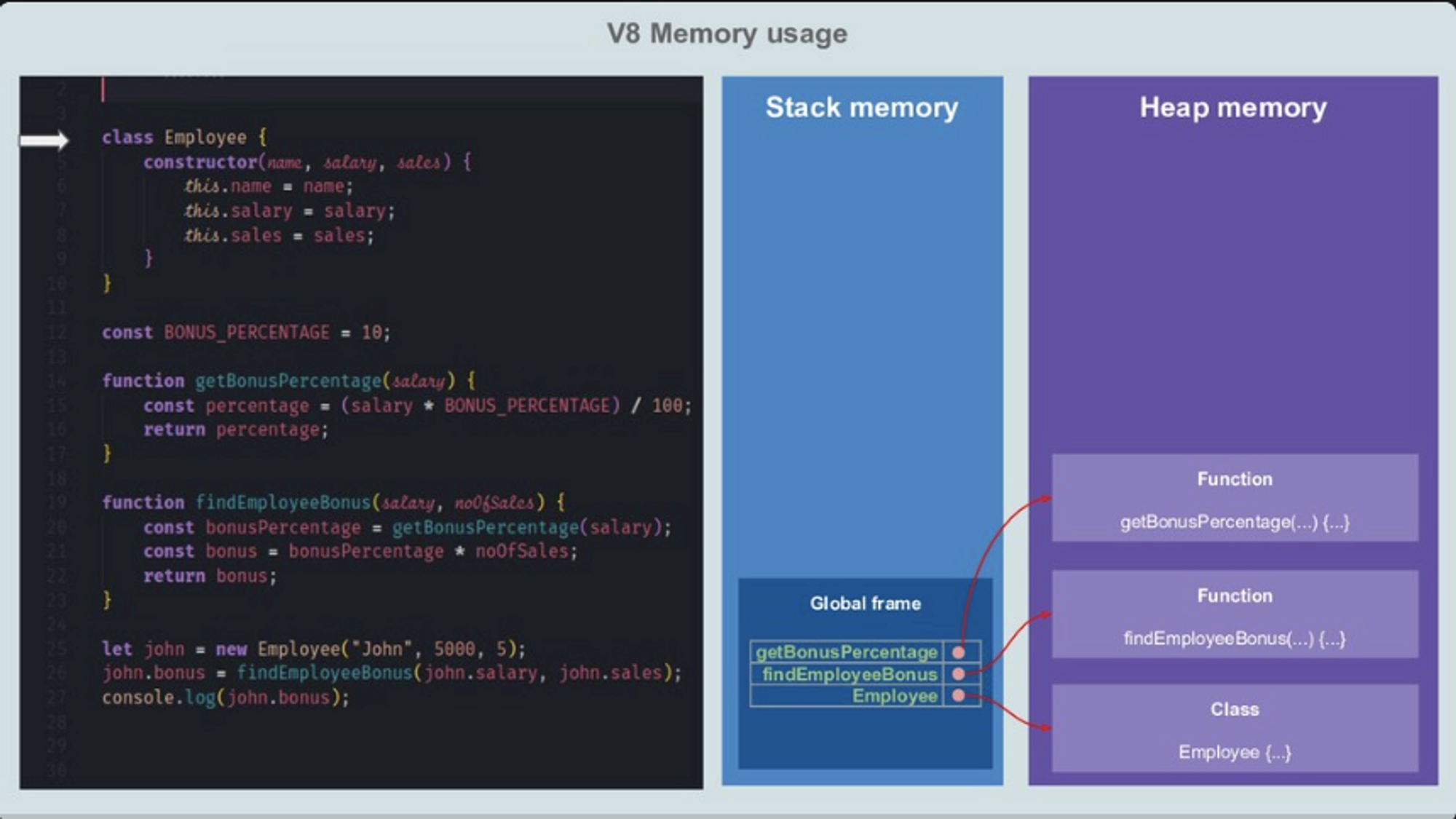Click the pink dot beside getBonusPercentage
The image size is (1456, 819).
point(959,652)
